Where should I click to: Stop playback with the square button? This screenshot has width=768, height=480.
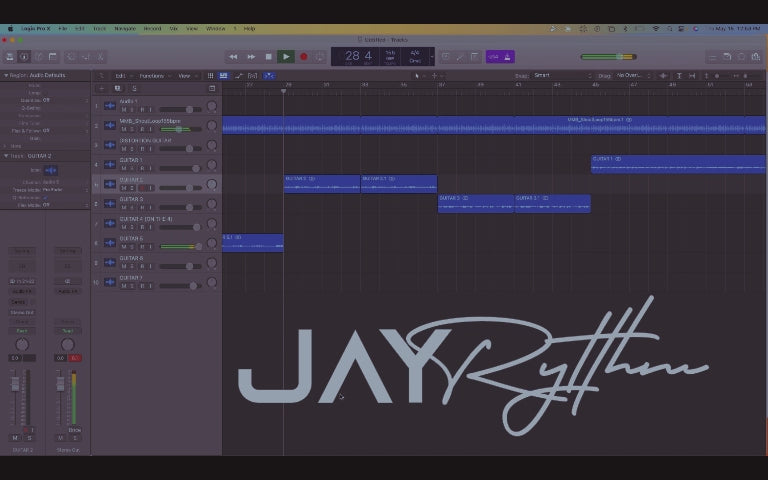tap(268, 57)
